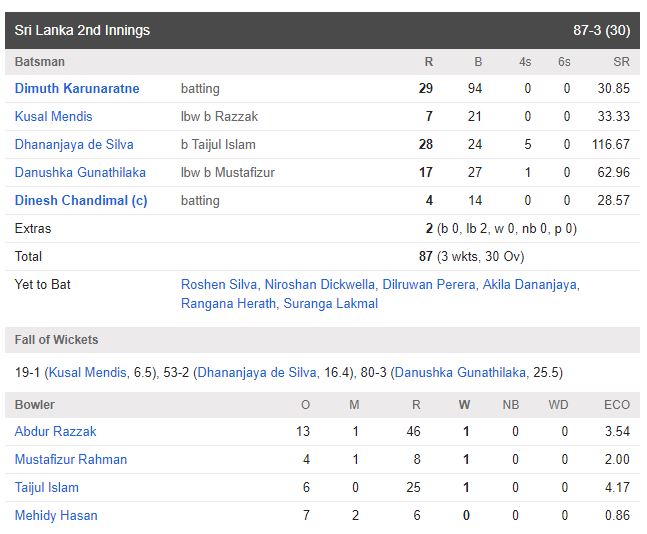Open Dinesh Chandimal (c) profile
647x534 pixels.
(x=81, y=201)
